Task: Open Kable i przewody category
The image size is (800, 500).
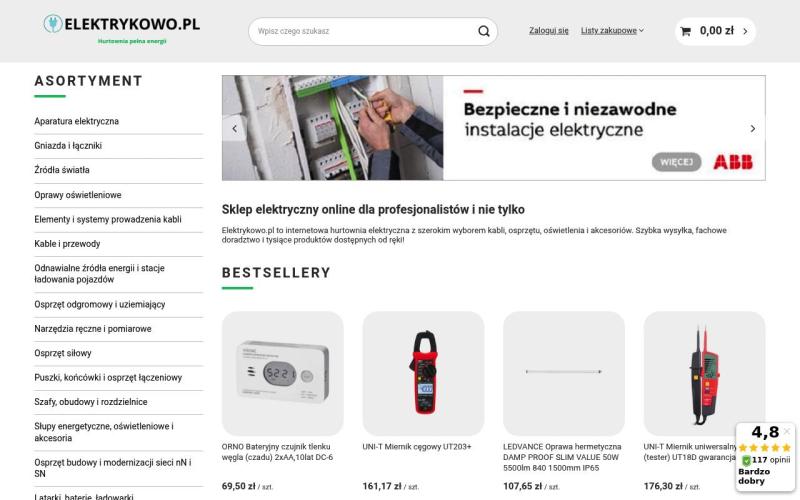Action: click(x=67, y=244)
